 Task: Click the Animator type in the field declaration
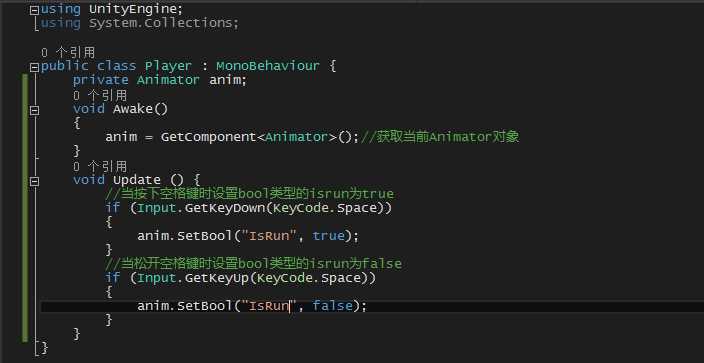coord(168,80)
